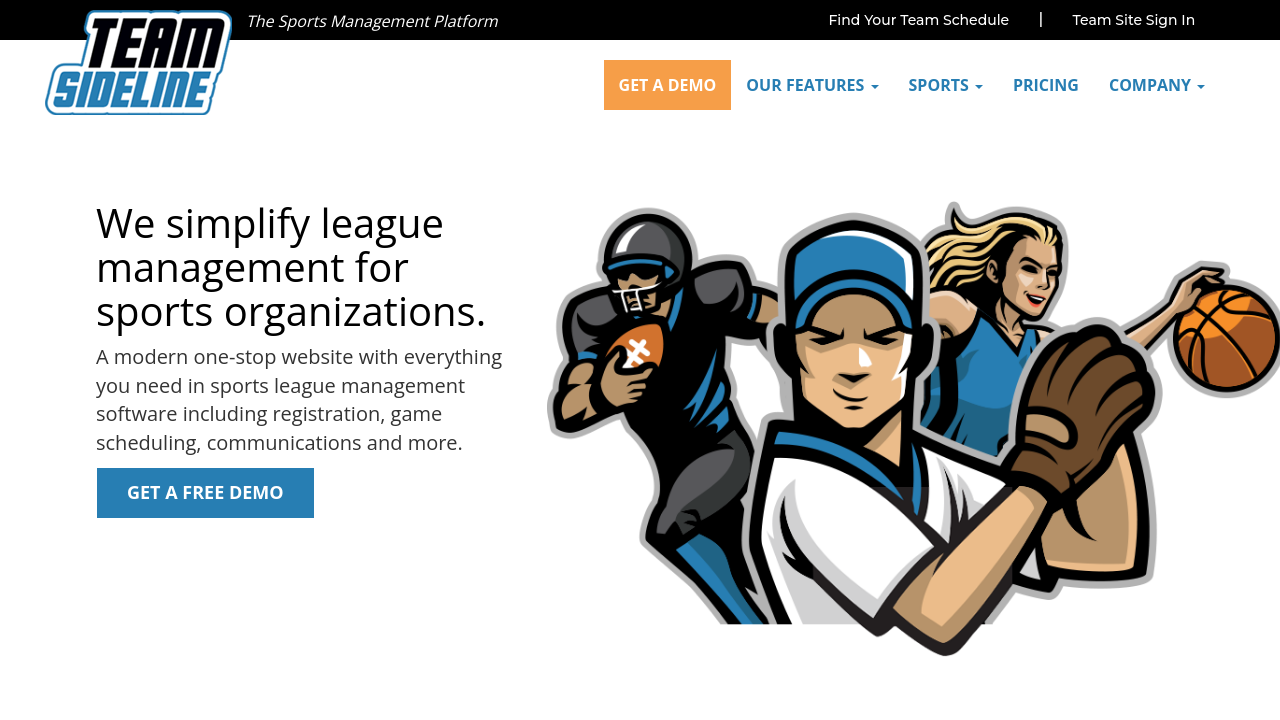This screenshot has width=1280, height=720.
Task: Click the blue Get a Free Demo button
Action: tap(205, 493)
